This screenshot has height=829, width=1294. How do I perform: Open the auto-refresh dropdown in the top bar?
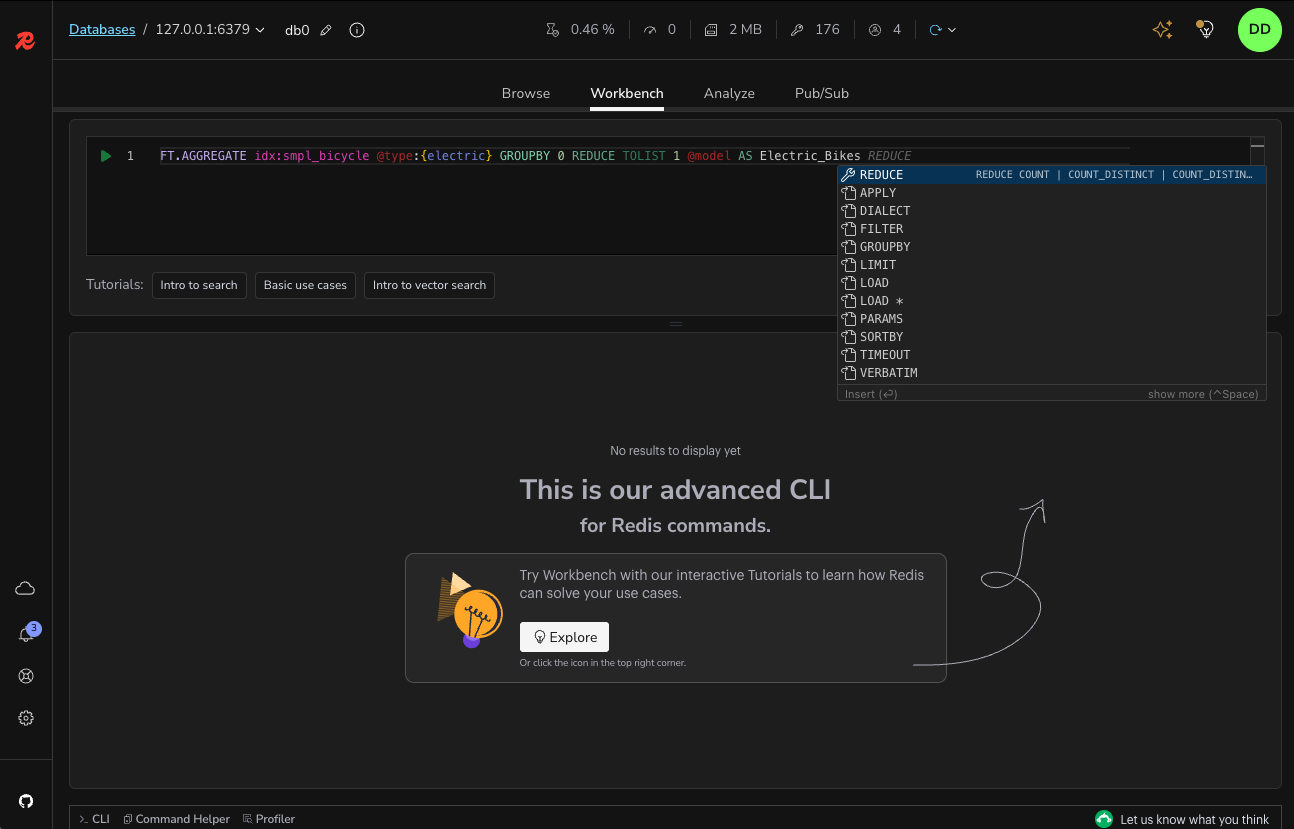(x=951, y=29)
